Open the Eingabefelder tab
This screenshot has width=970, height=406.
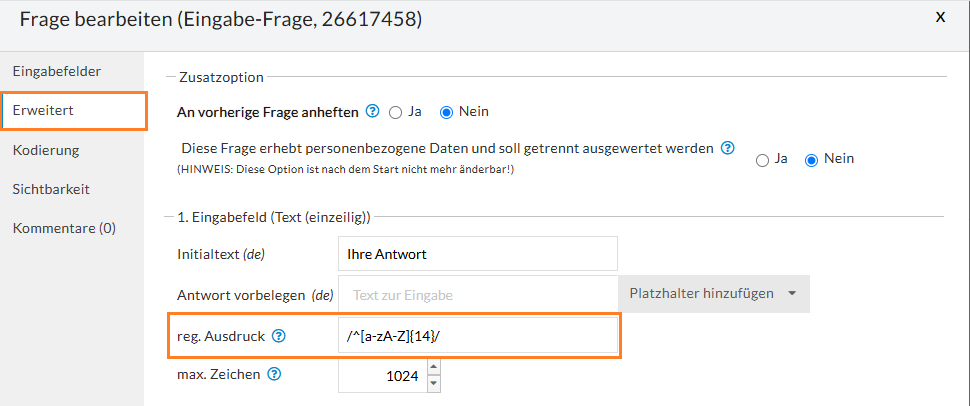pos(57,71)
